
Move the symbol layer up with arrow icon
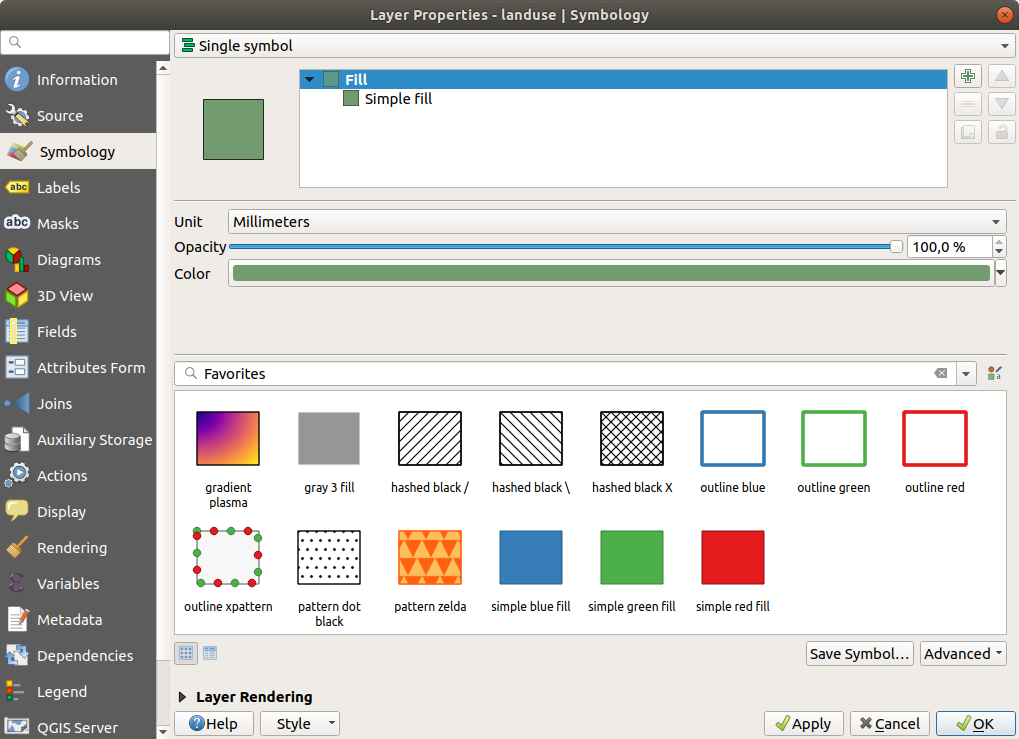point(1001,75)
